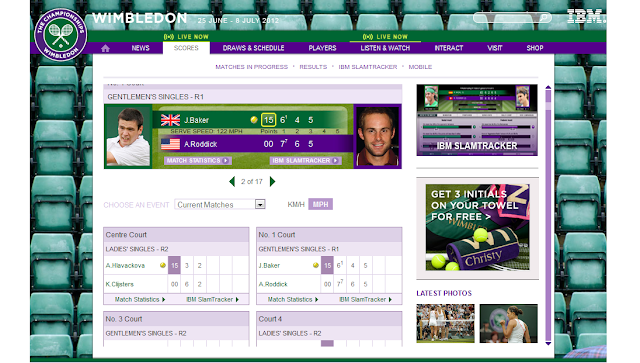Open the Results sub-link
This screenshot has height=363, width=640.
pyautogui.click(x=313, y=67)
